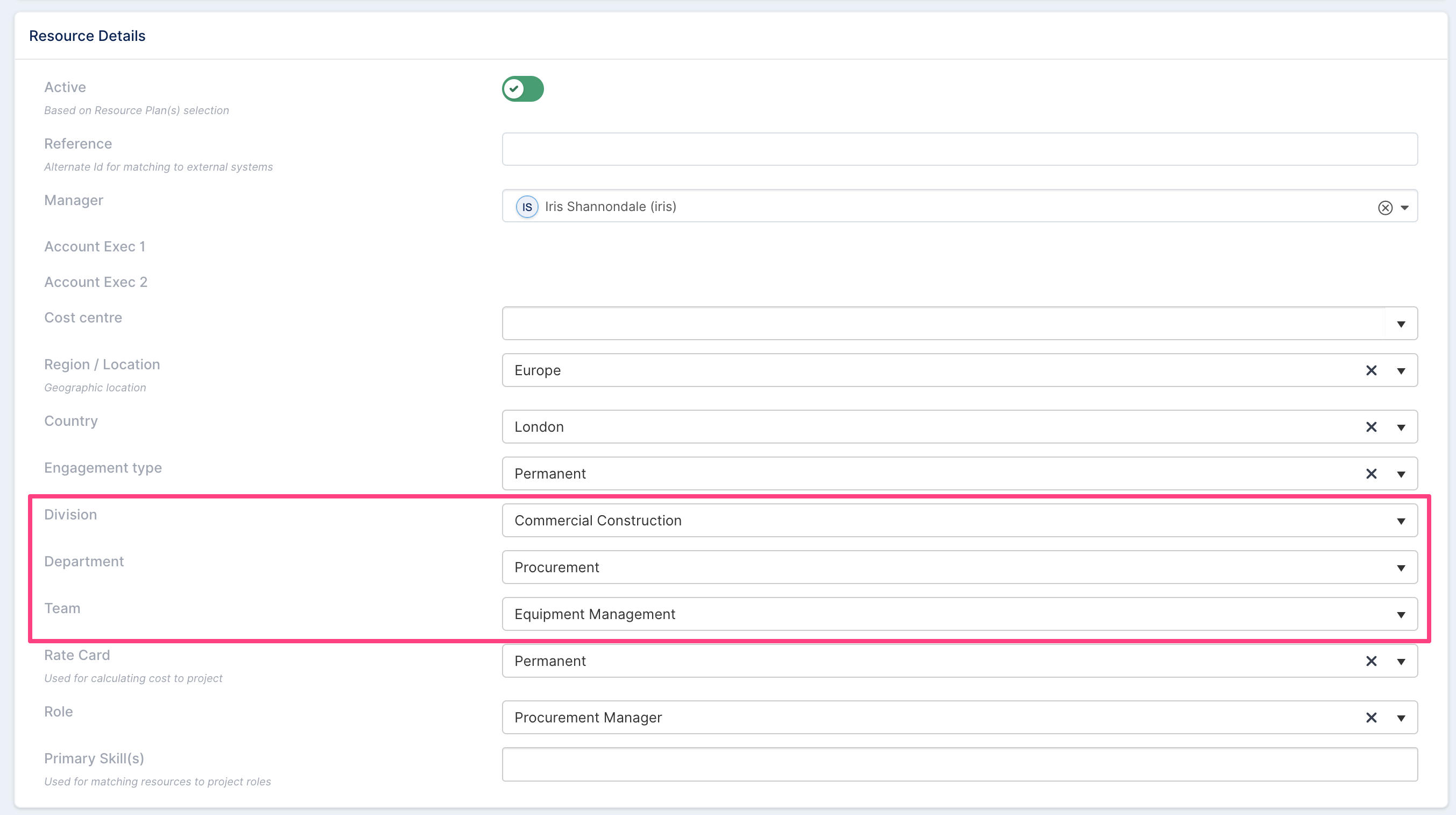Clear the Rate Card Permanent value
This screenshot has width=1456, height=815.
point(1371,661)
